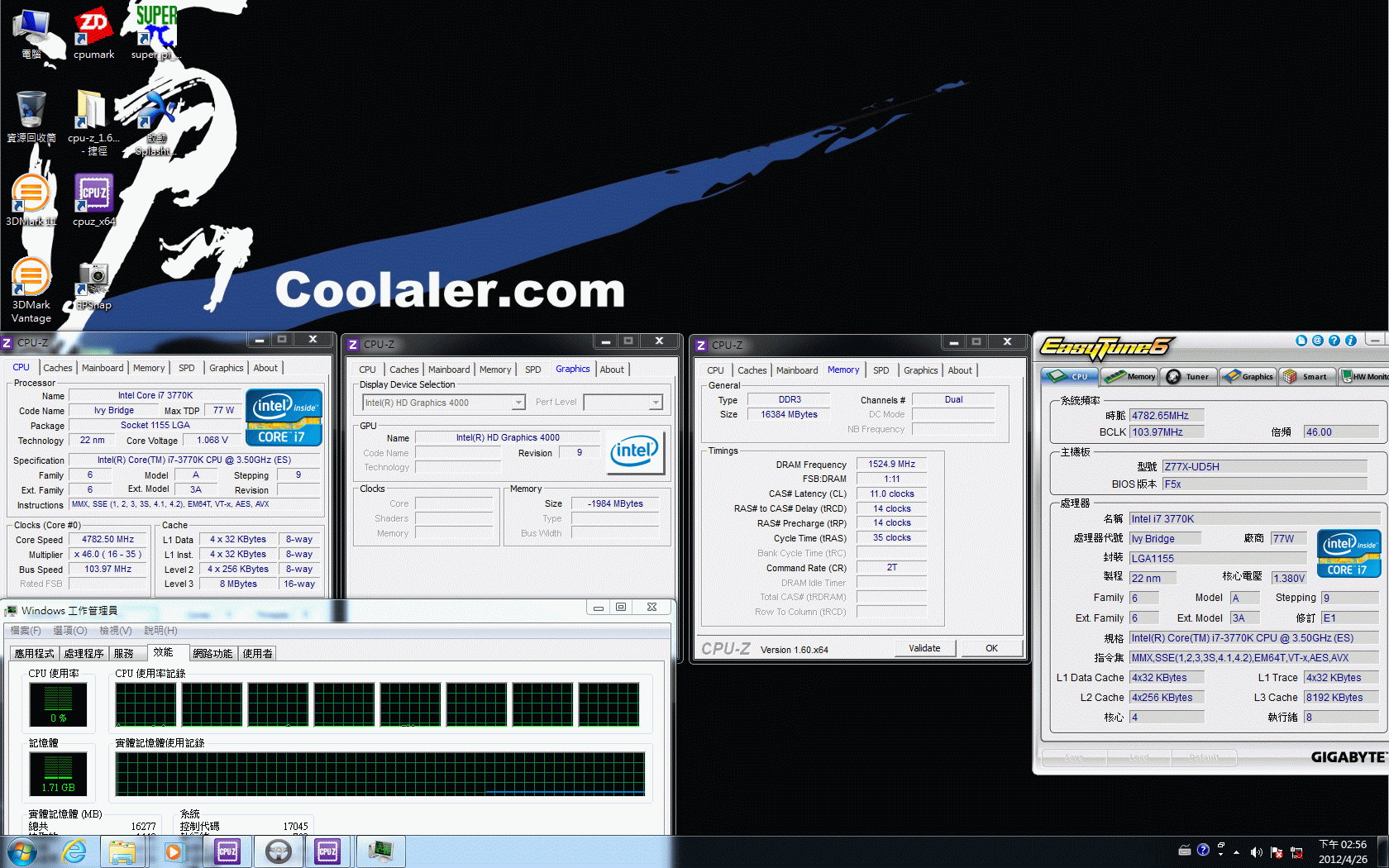This screenshot has height=868, width=1389.
Task: Open Windows Media Player from taskbar
Action: point(173,851)
